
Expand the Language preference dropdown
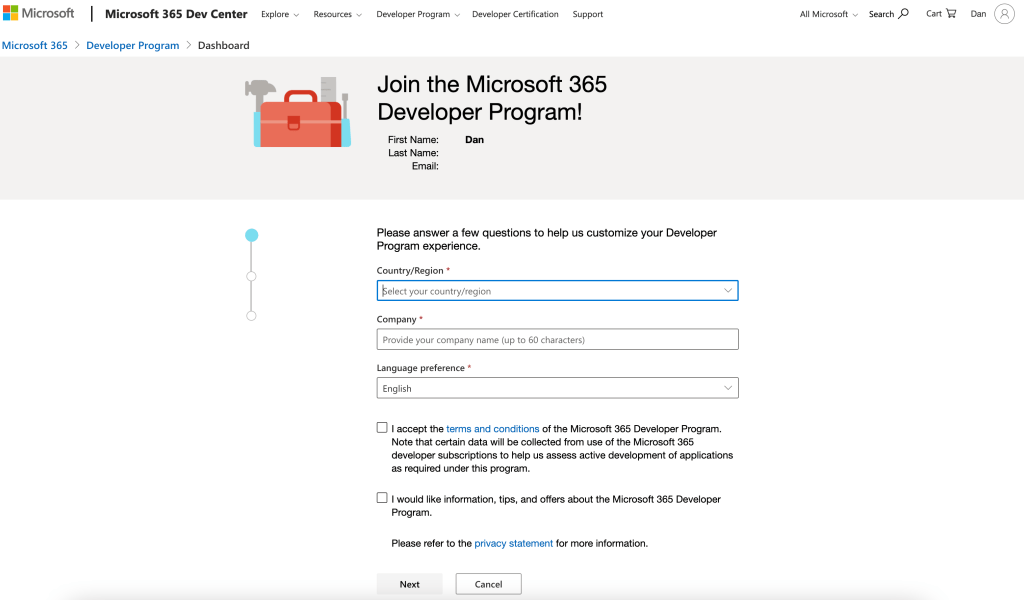tap(557, 388)
